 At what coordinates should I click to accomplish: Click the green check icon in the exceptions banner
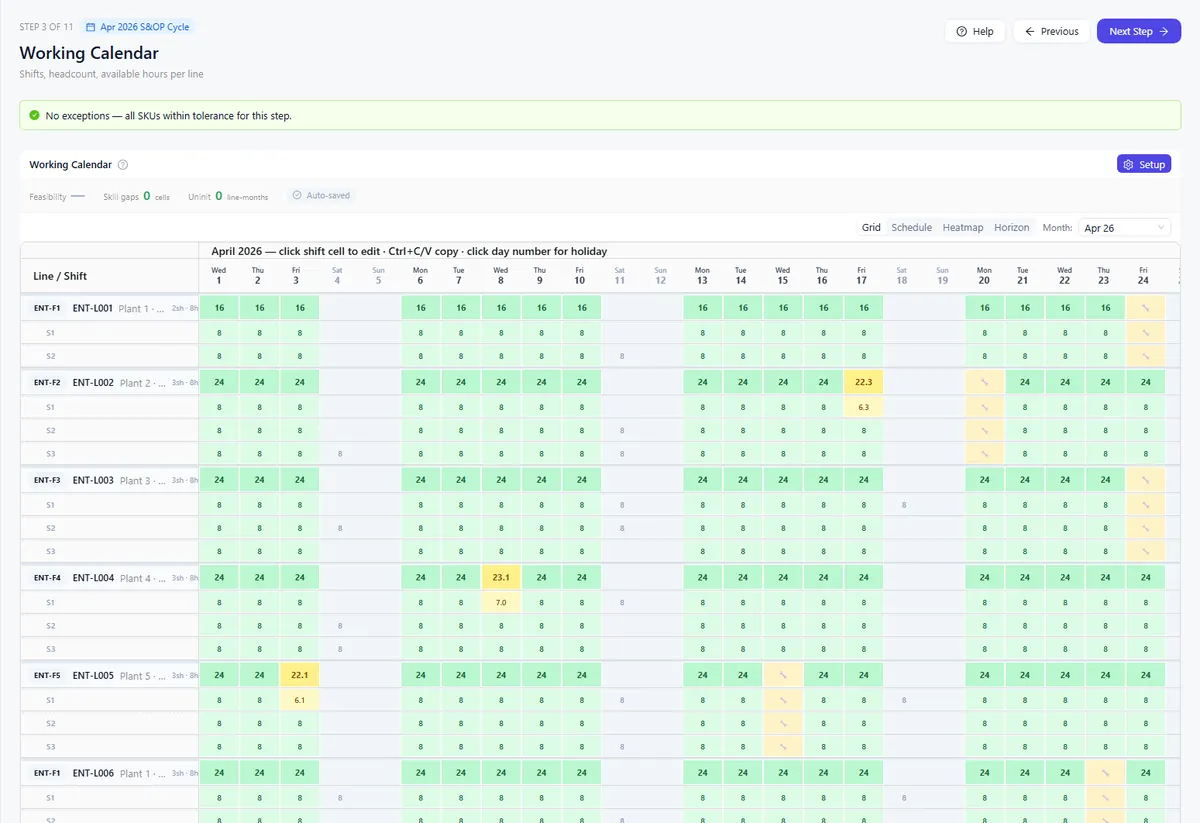[x=35, y=116]
